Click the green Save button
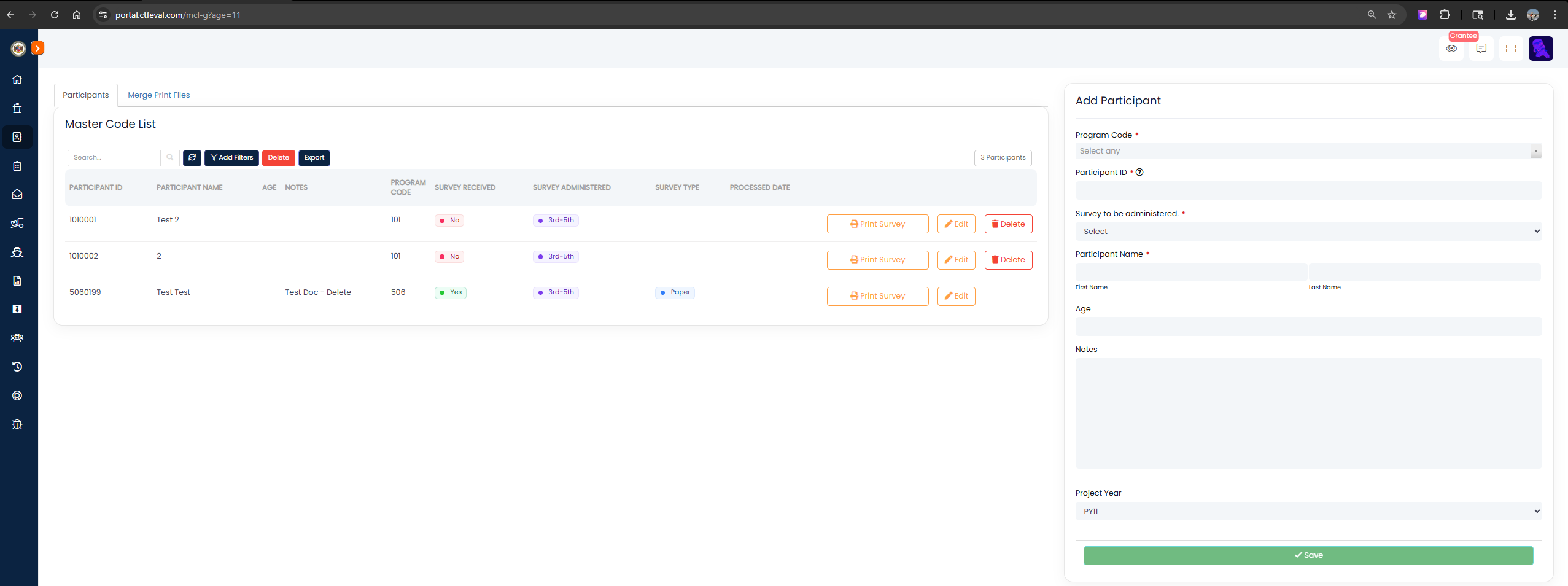Viewport: 1568px width, 586px height. tap(1308, 555)
